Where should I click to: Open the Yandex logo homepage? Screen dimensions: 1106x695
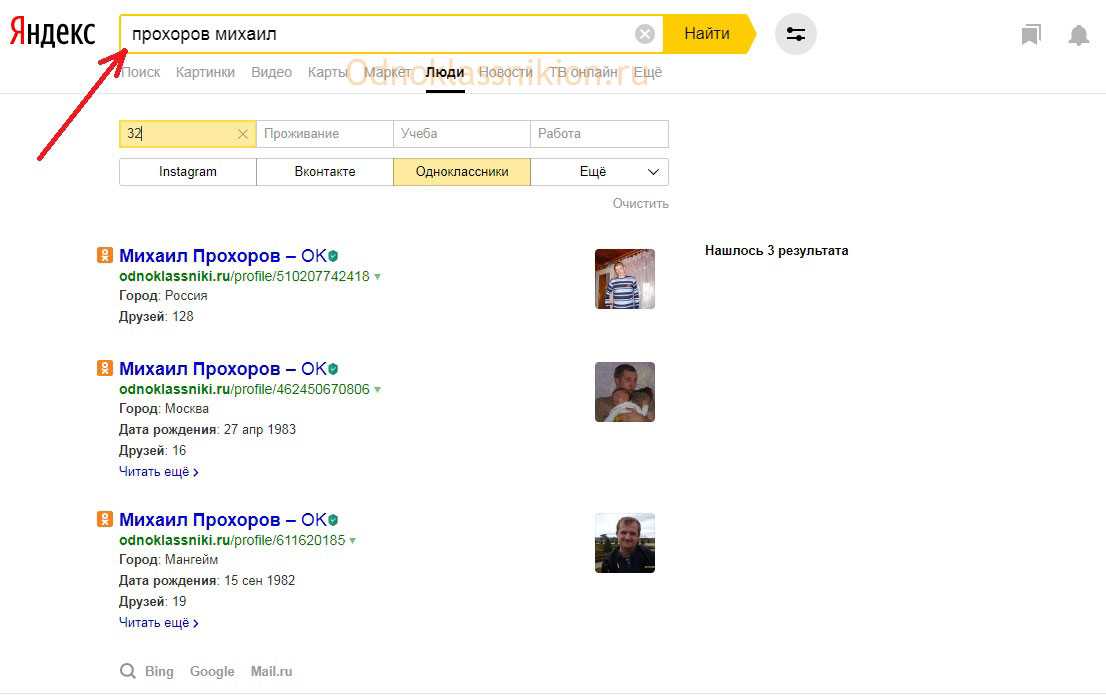52,33
